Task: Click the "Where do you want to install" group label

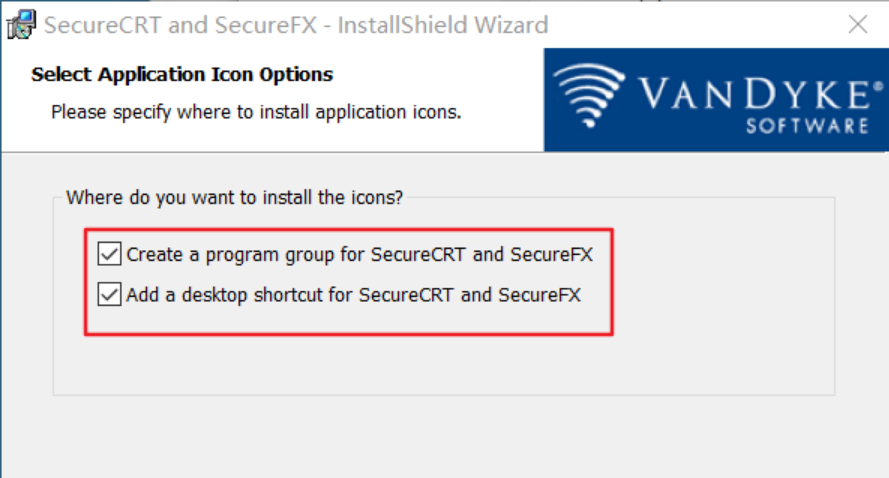Action: (x=235, y=197)
